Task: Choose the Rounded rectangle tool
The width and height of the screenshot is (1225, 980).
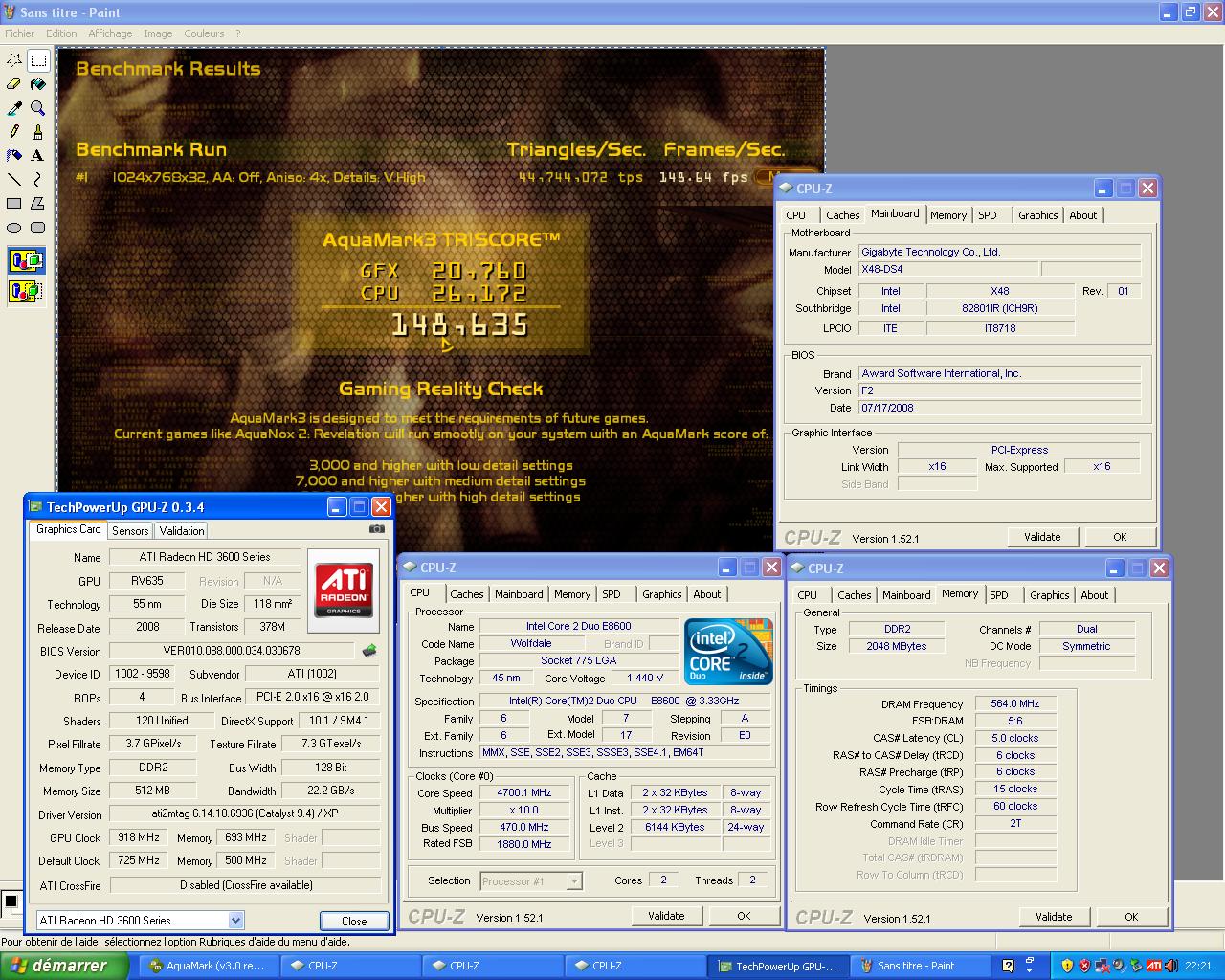Action: [38, 227]
